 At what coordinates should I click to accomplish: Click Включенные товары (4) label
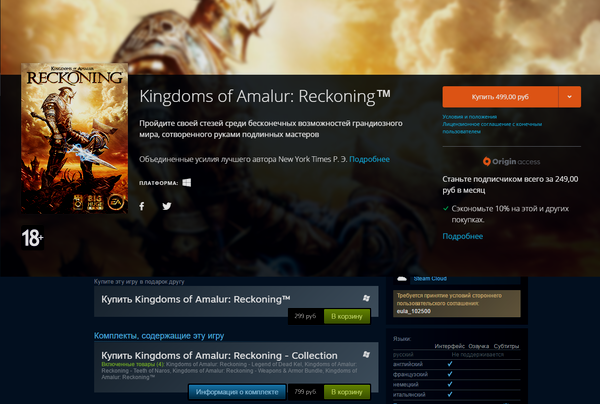point(133,364)
